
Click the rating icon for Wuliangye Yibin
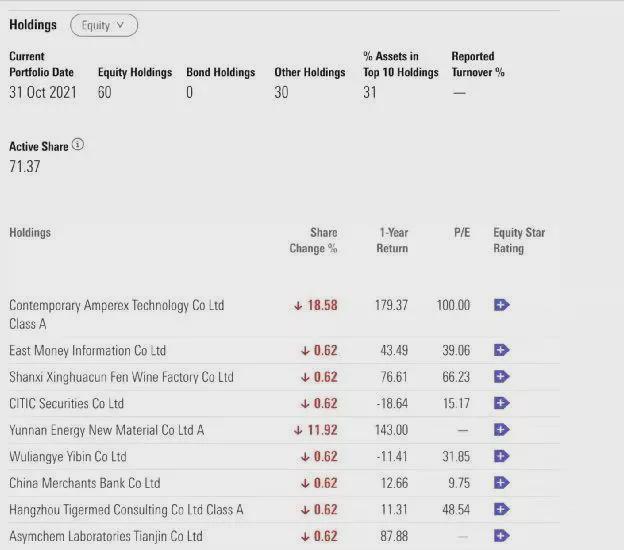(501, 456)
